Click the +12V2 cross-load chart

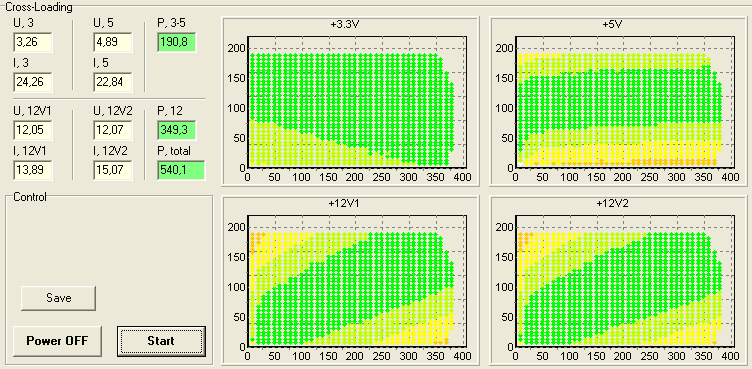pyautogui.click(x=618, y=280)
